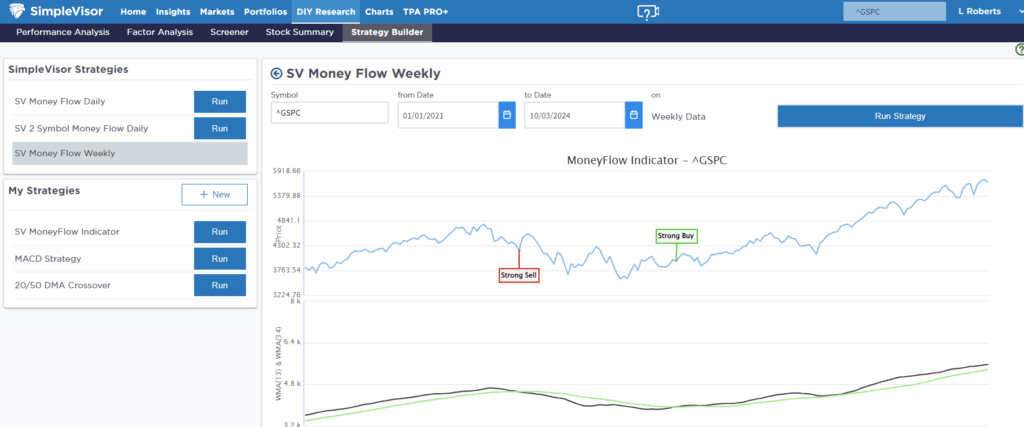Open the to Date calendar picker

(633, 116)
